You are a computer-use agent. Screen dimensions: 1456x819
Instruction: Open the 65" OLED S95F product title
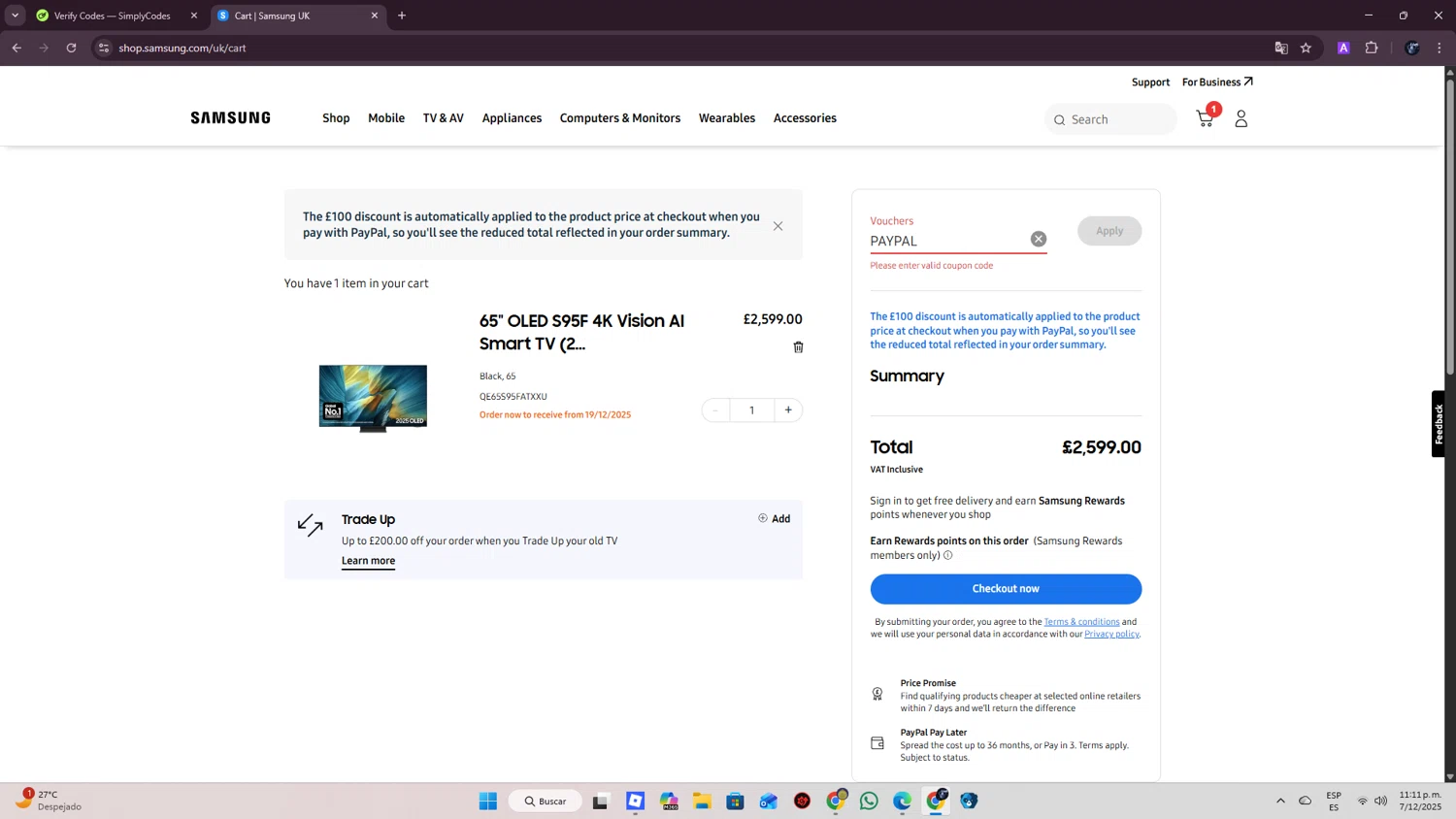(x=581, y=332)
